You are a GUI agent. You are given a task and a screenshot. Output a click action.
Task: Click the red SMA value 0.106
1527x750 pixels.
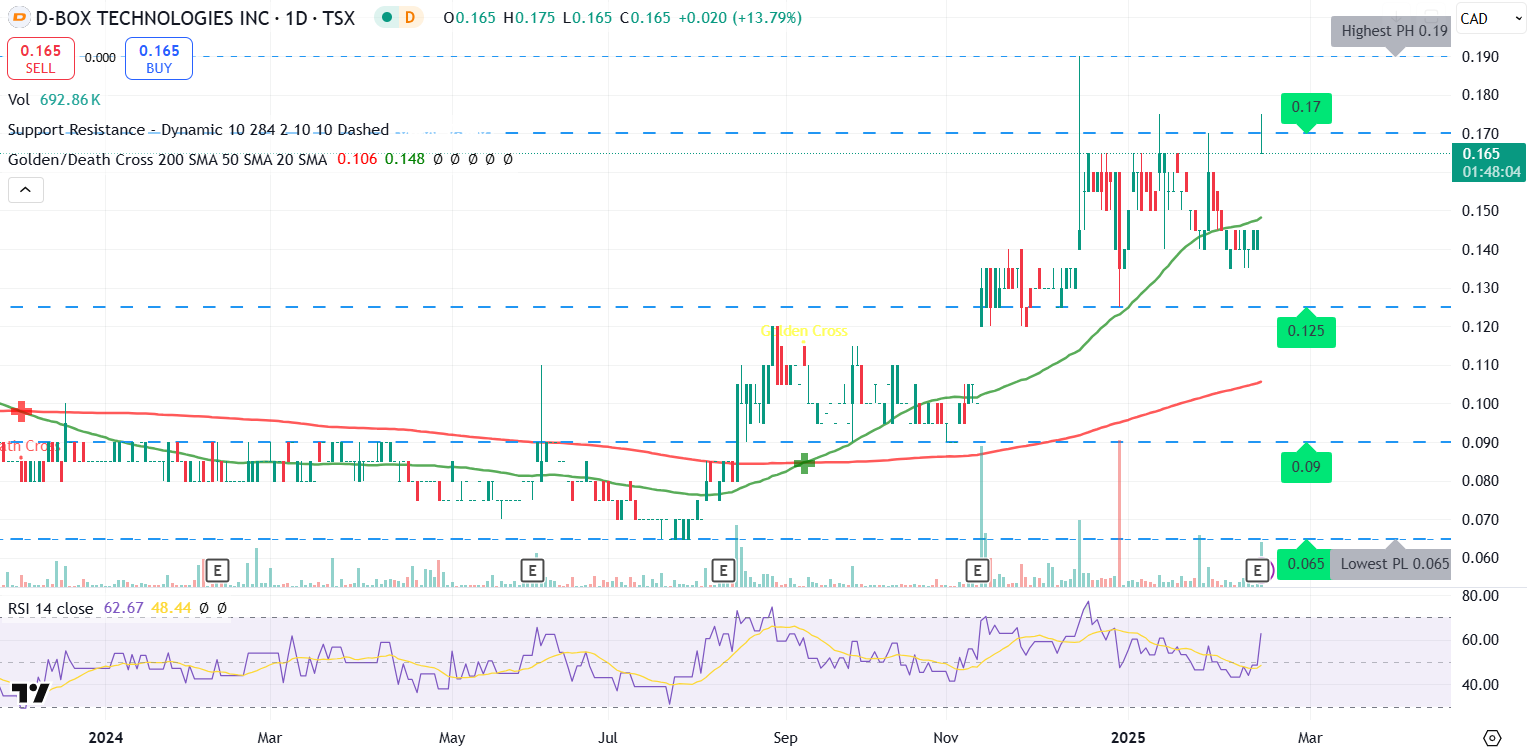coord(357,159)
